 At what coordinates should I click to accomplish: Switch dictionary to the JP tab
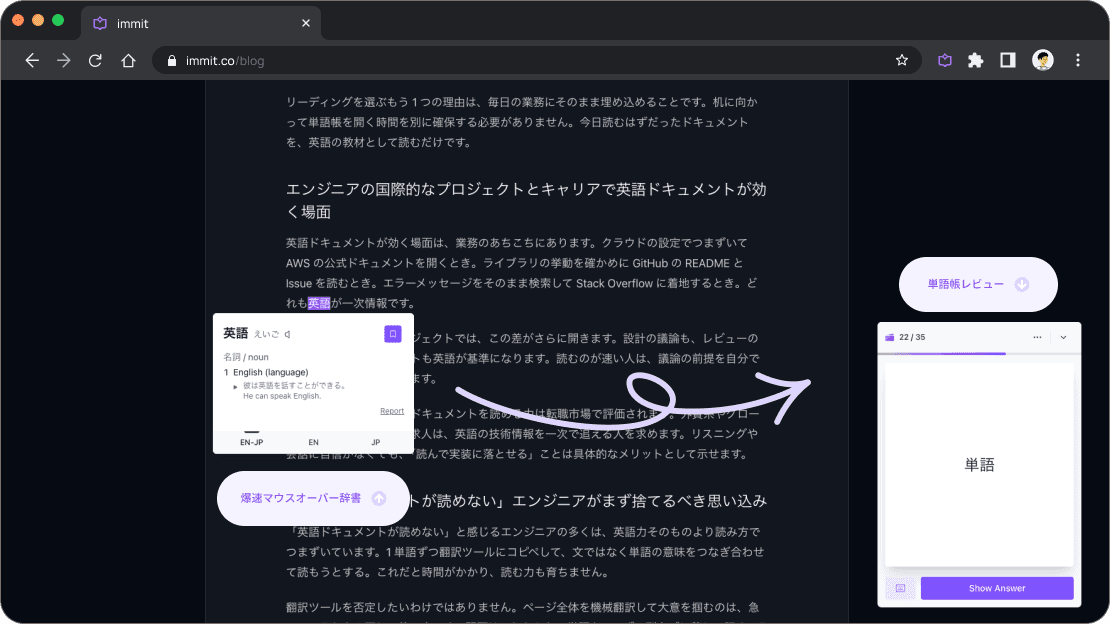[376, 442]
